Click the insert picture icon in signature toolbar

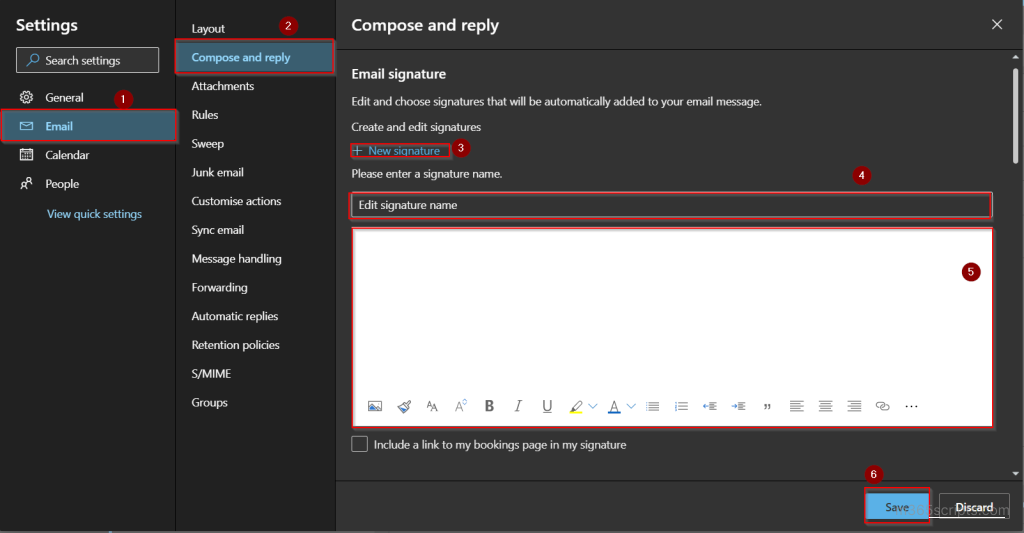coord(375,406)
